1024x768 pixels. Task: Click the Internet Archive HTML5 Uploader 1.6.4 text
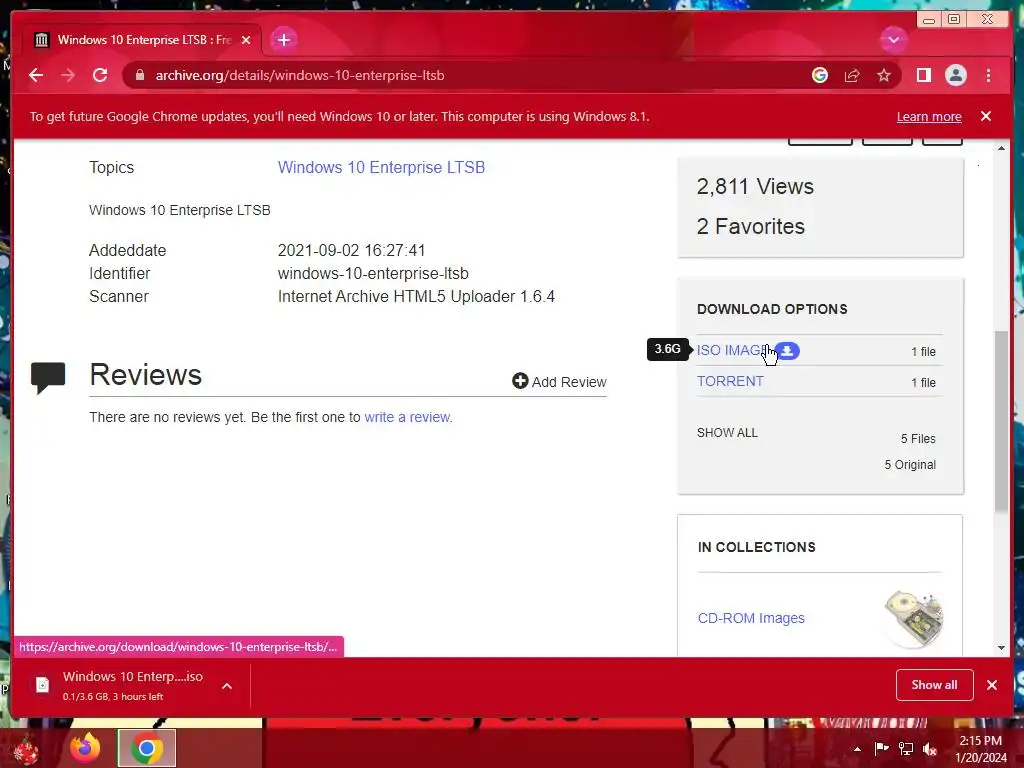[416, 296]
